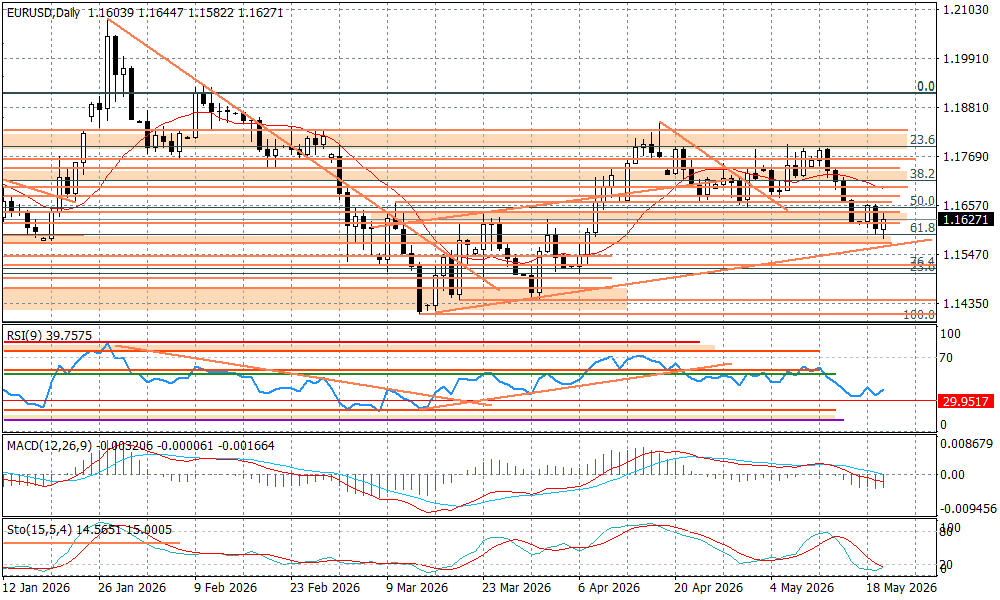Click the 100.0 Fibonacci level label
The image size is (1000, 600).
click(x=919, y=314)
